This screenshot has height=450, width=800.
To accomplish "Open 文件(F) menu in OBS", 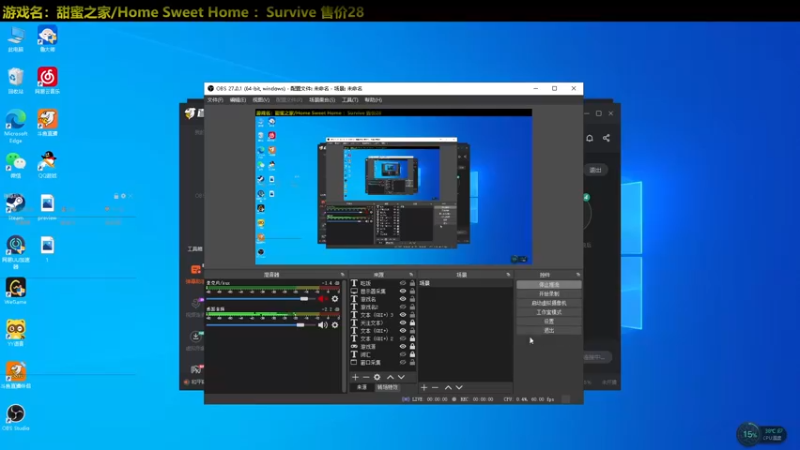I will click(x=215, y=100).
